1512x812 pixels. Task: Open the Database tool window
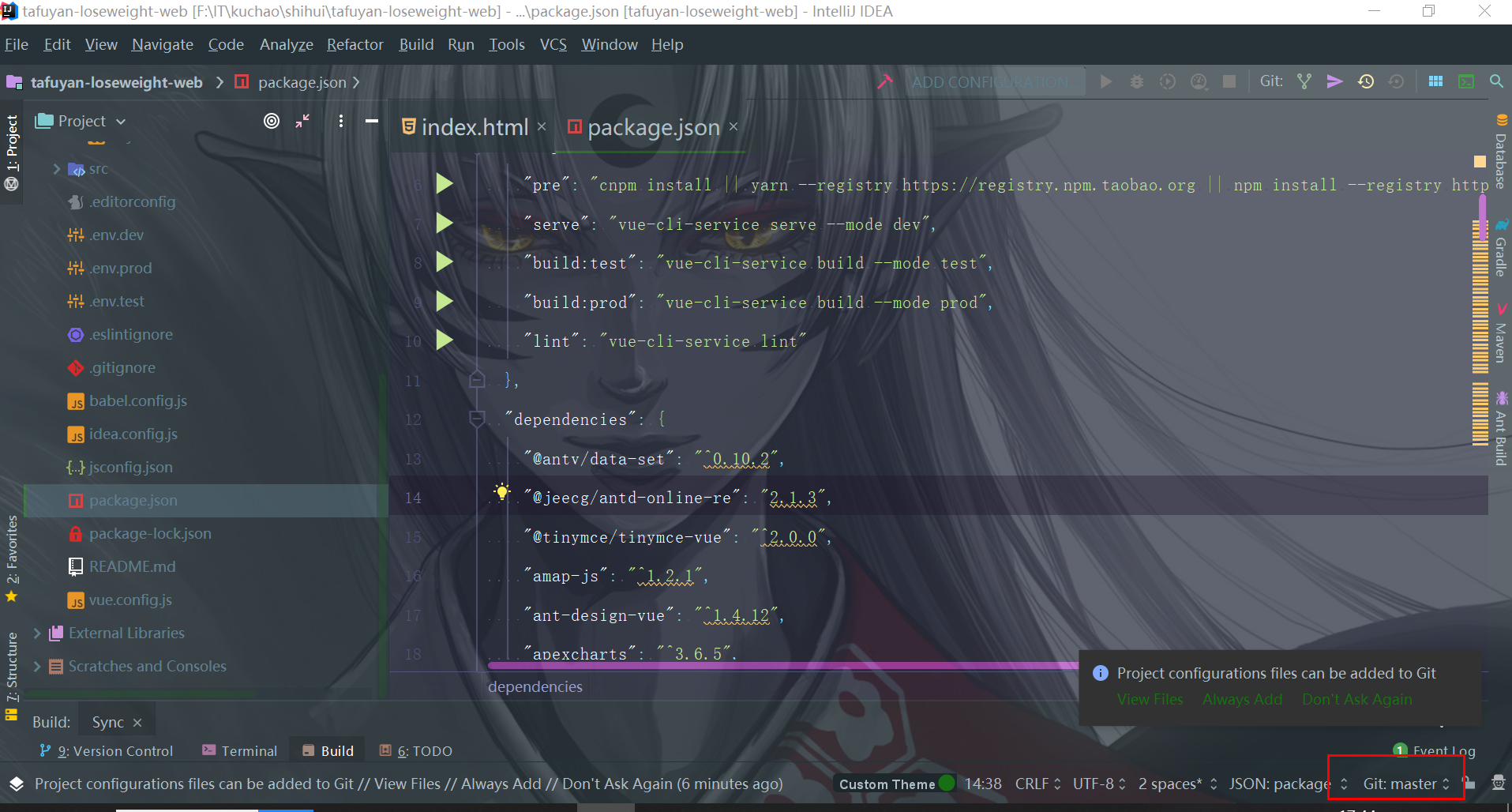tap(1500, 152)
